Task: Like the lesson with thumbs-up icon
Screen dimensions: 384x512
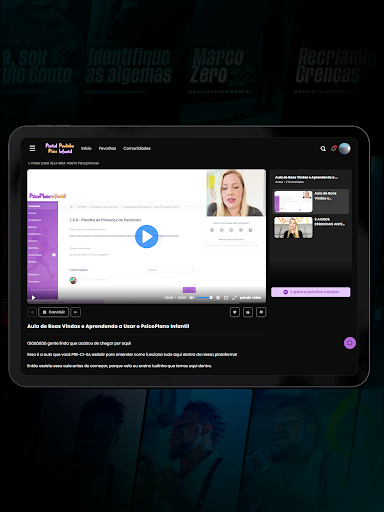Action: pos(248,312)
